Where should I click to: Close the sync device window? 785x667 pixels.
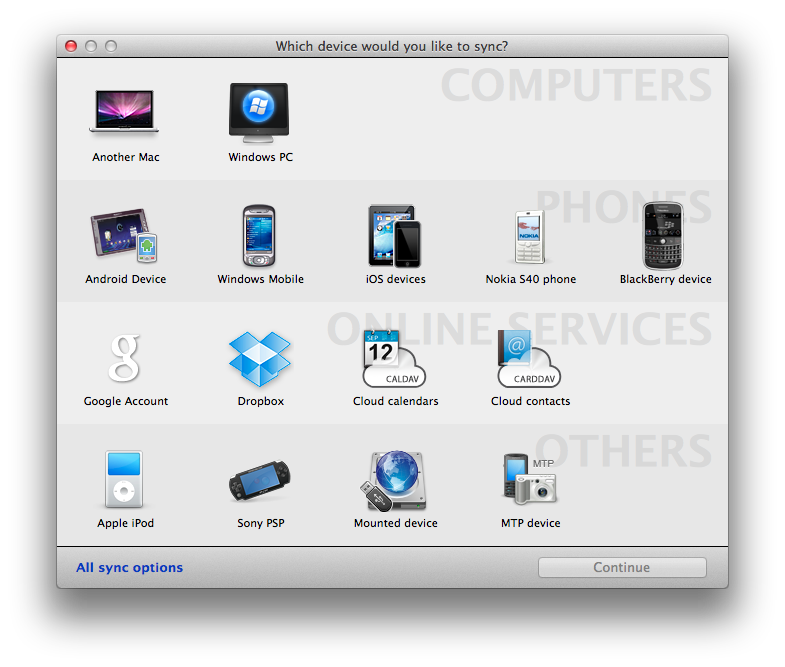coord(71,46)
